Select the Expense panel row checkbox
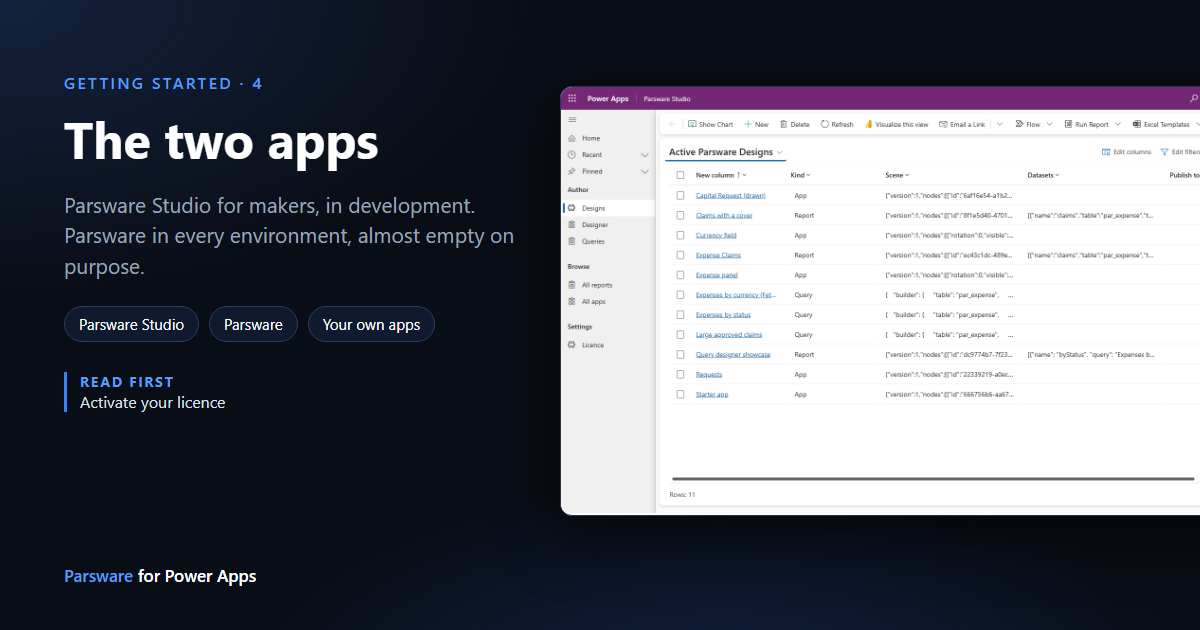This screenshot has height=630, width=1200. pos(680,275)
